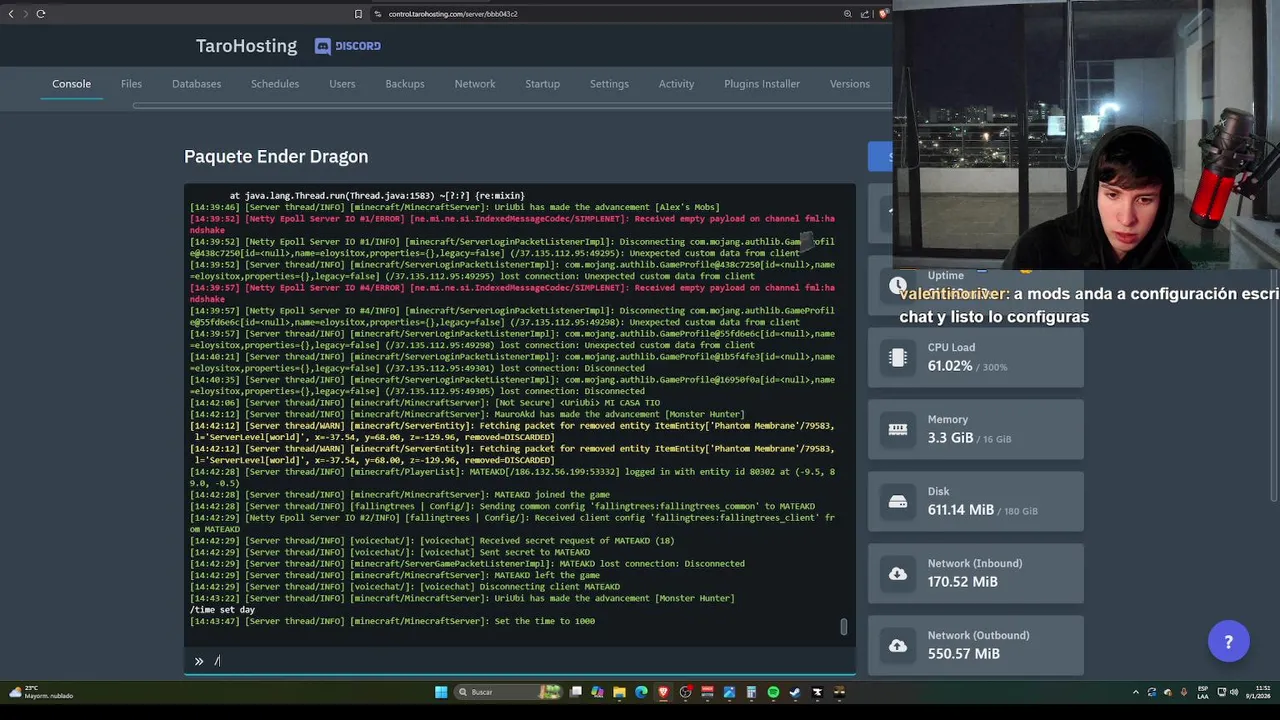This screenshot has height=720, width=1280.
Task: Click the CPU Load chip icon
Action: tap(898, 357)
